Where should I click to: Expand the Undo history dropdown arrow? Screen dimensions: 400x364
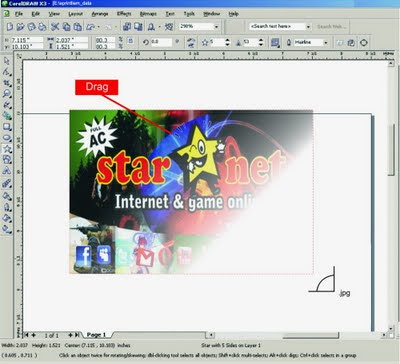(99, 26)
